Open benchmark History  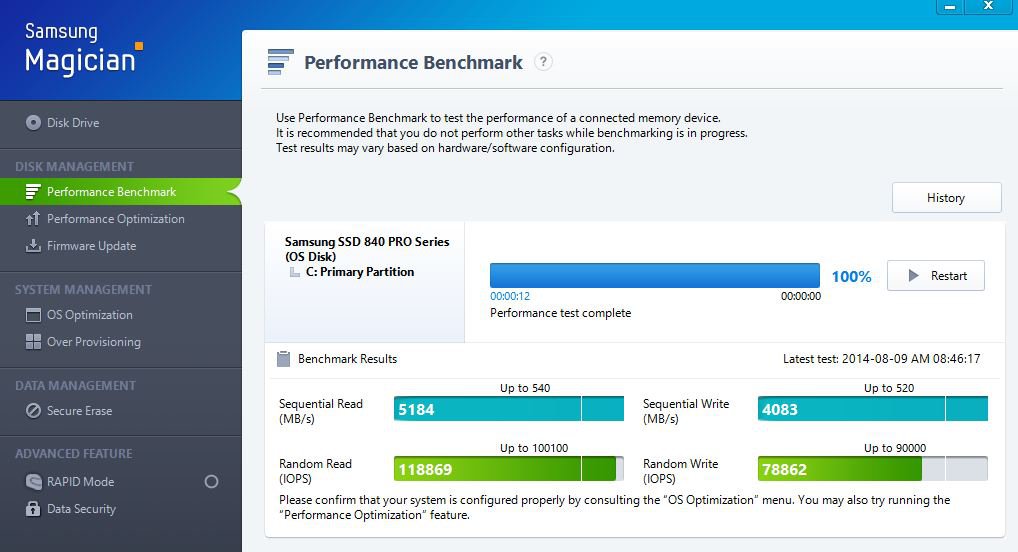click(x=947, y=197)
